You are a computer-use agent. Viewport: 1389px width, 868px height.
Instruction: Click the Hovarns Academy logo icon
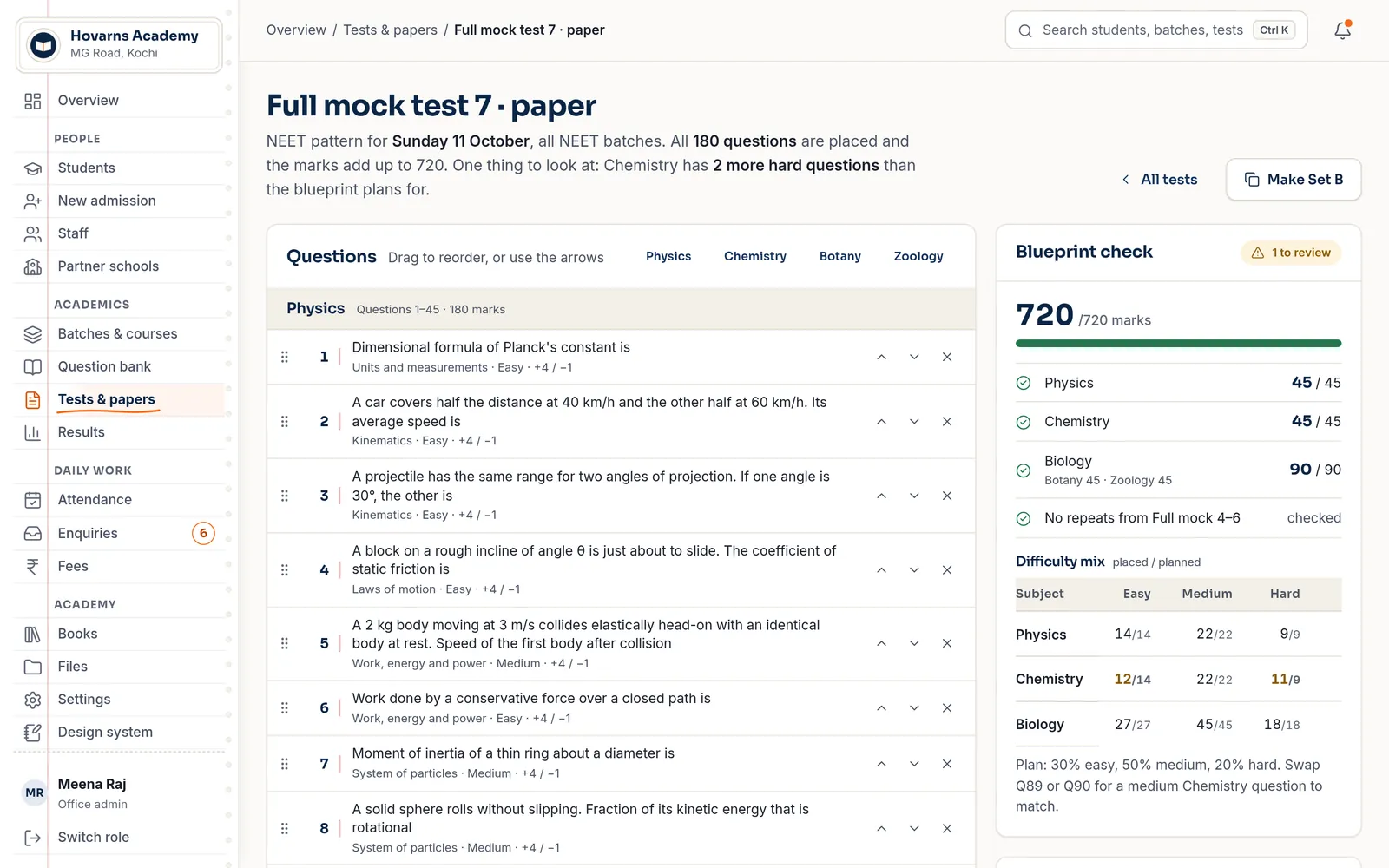coord(43,44)
